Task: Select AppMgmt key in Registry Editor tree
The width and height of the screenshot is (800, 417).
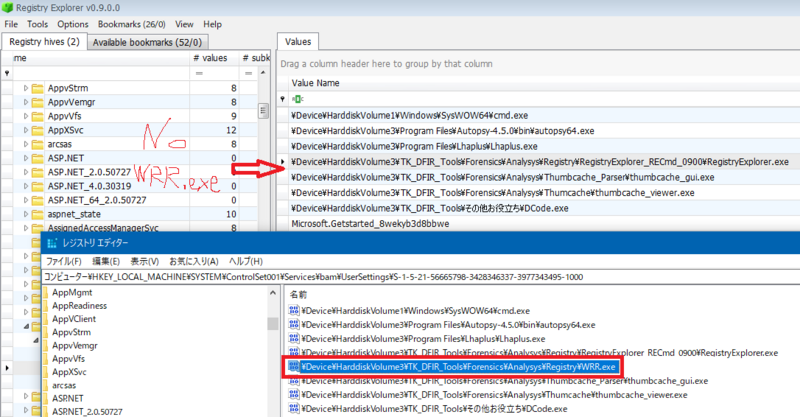Action: 72,292
